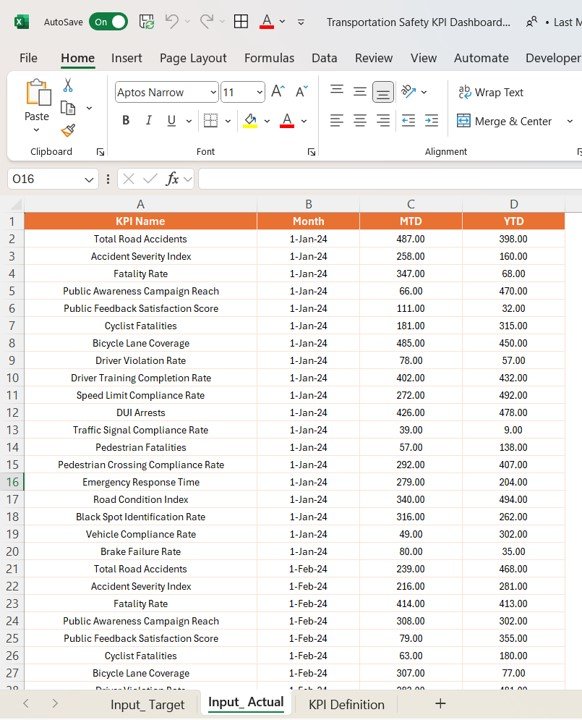Apply font color from quick access toolbar
The width and height of the screenshot is (582, 720).
[266, 22]
